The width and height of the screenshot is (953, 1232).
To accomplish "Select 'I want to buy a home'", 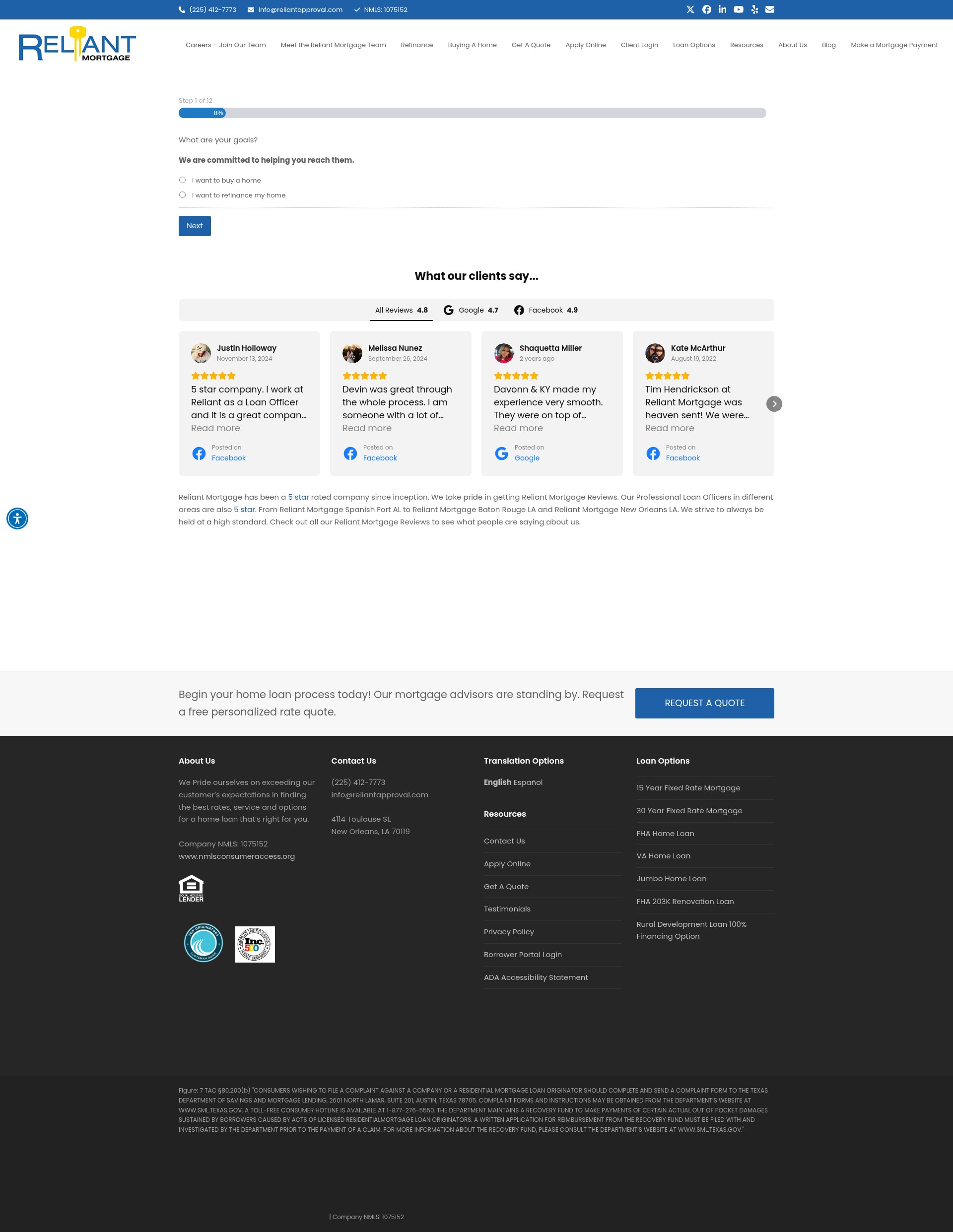I will 182,180.
